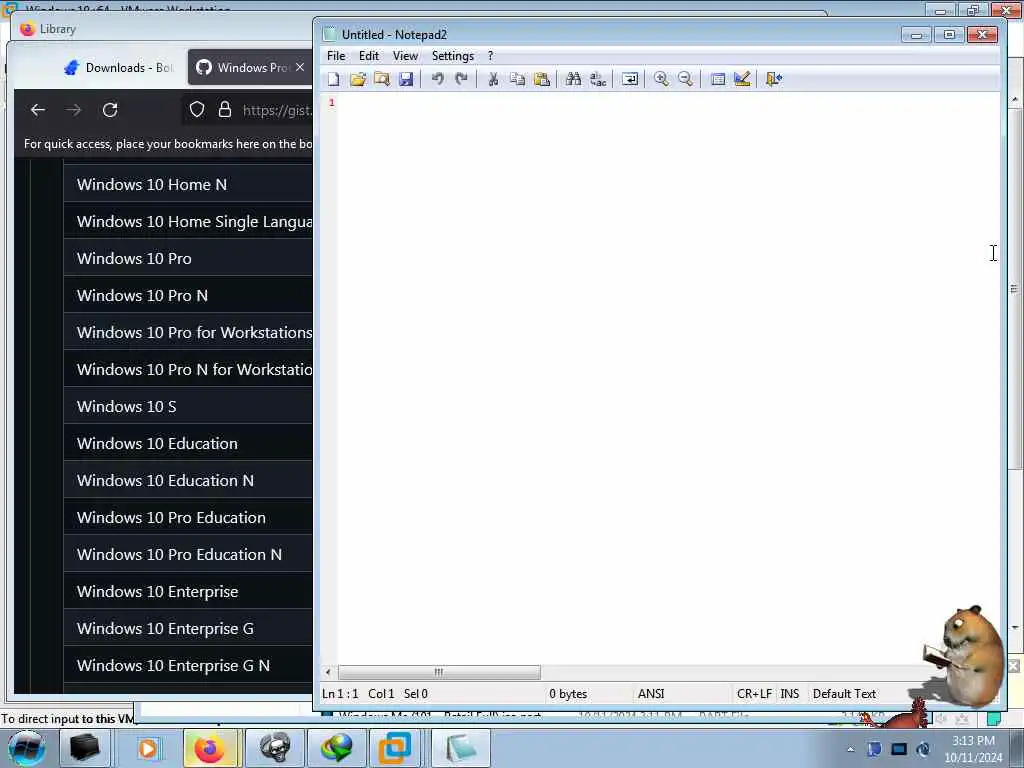Select the Windows 10 Education row
The image size is (1024, 768).
pos(188,443)
